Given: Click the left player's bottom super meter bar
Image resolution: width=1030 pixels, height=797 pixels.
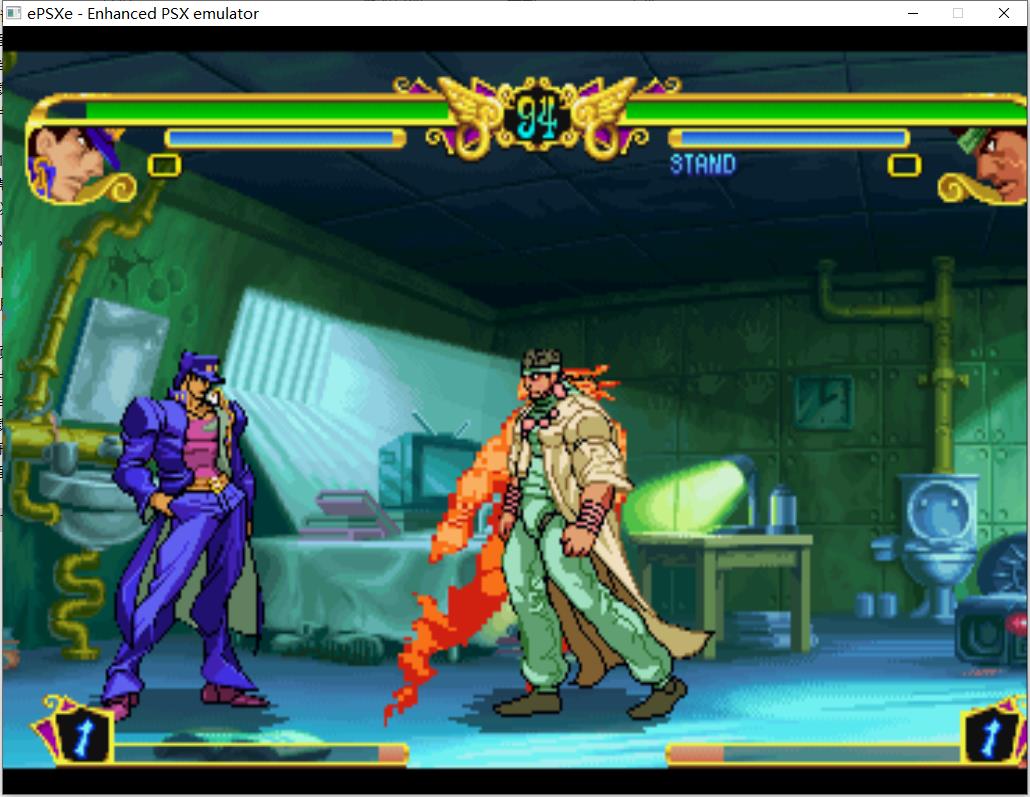Looking at the screenshot, I should (x=260, y=753).
